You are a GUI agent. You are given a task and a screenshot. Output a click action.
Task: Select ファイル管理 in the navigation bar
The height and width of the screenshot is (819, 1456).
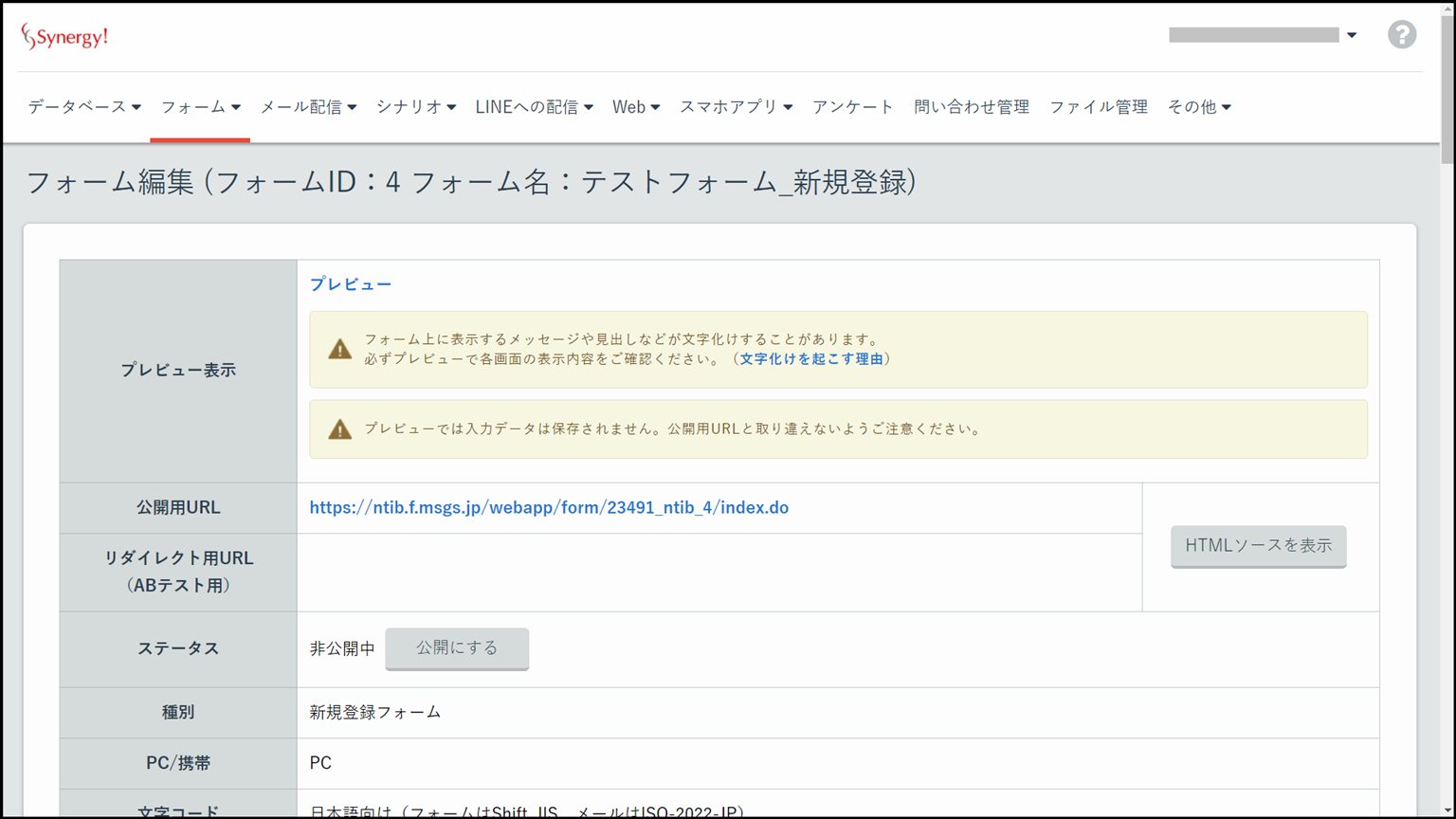1098,107
